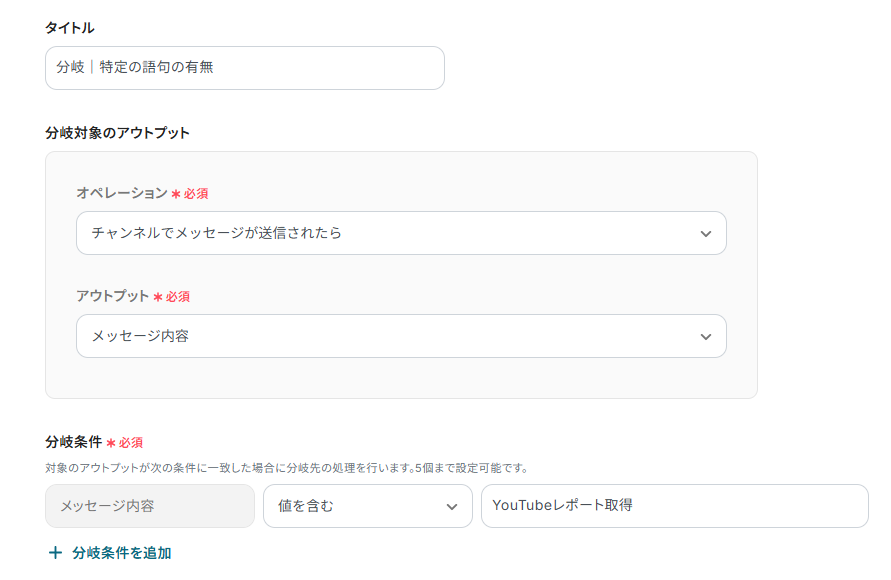
Task: Click the chevron arrow in the アウトプット dropdown
Action: pyautogui.click(x=706, y=337)
